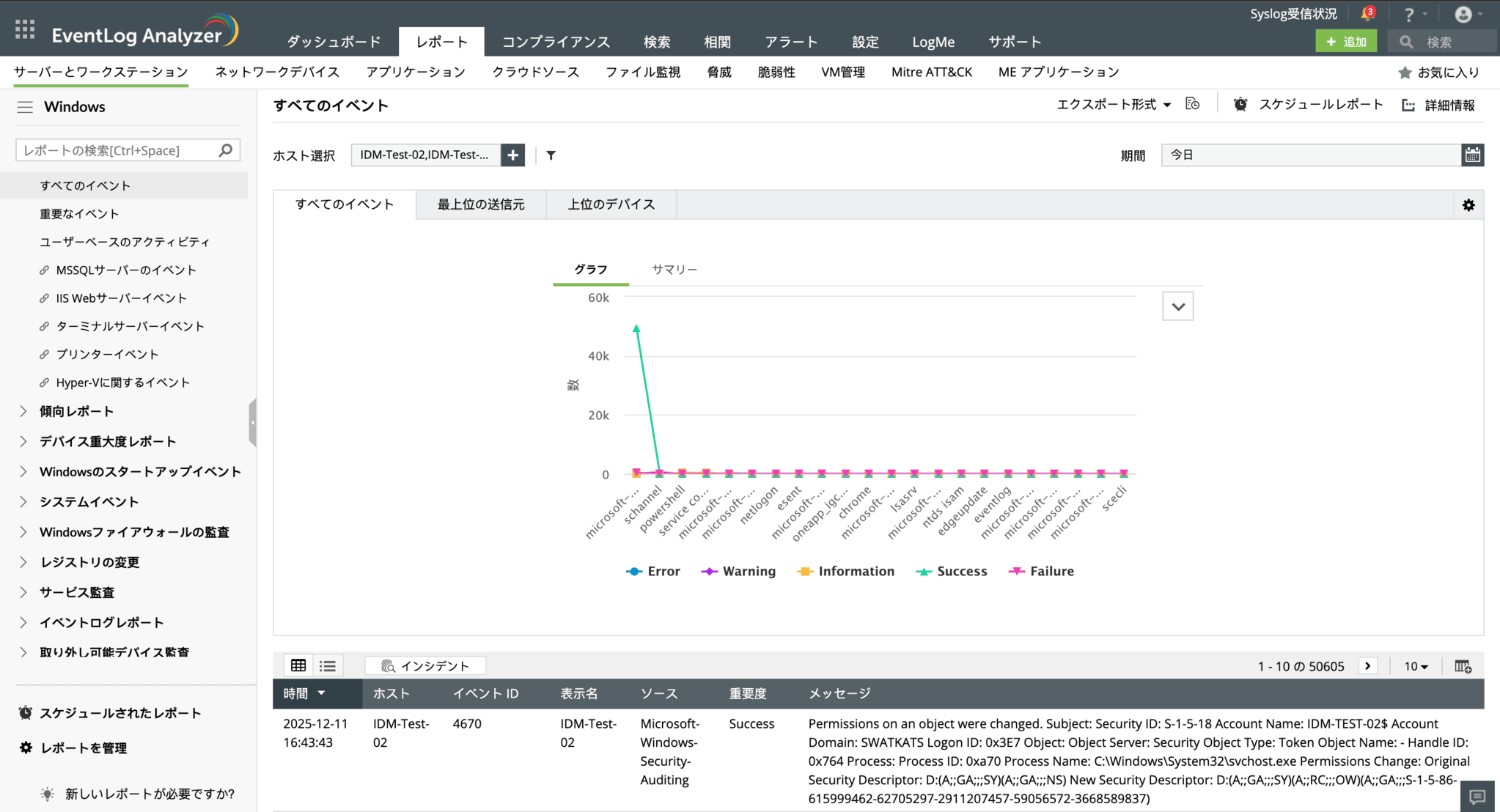The width and height of the screenshot is (1500, 812).
Task: Open the エクスポート形式 dropdown
Action: pos(1113,105)
